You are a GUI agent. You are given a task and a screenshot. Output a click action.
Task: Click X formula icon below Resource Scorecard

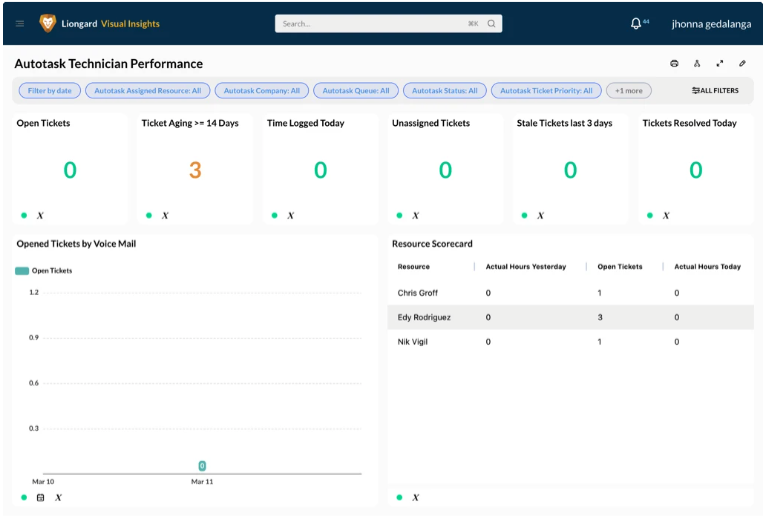[415, 497]
